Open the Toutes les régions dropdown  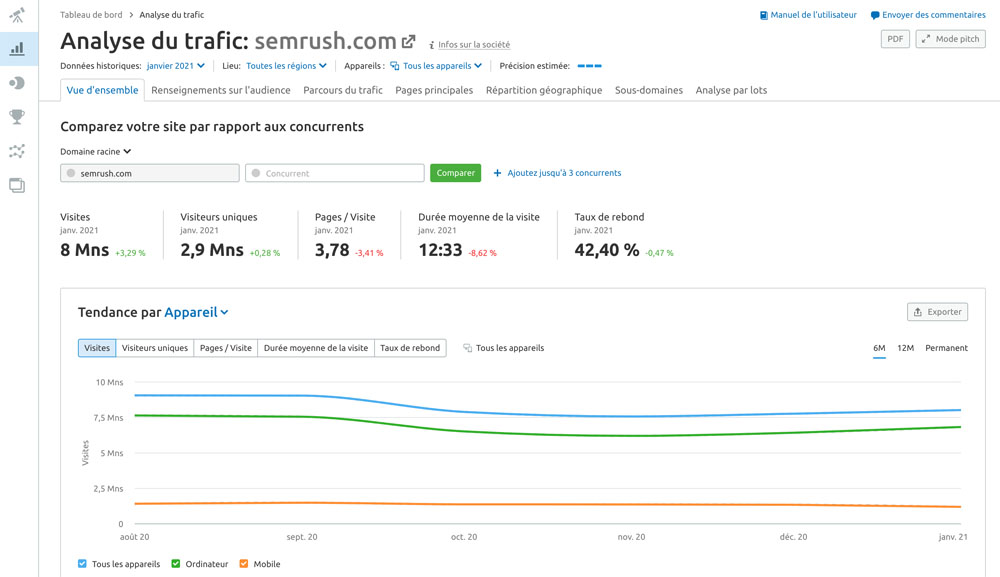[286, 66]
